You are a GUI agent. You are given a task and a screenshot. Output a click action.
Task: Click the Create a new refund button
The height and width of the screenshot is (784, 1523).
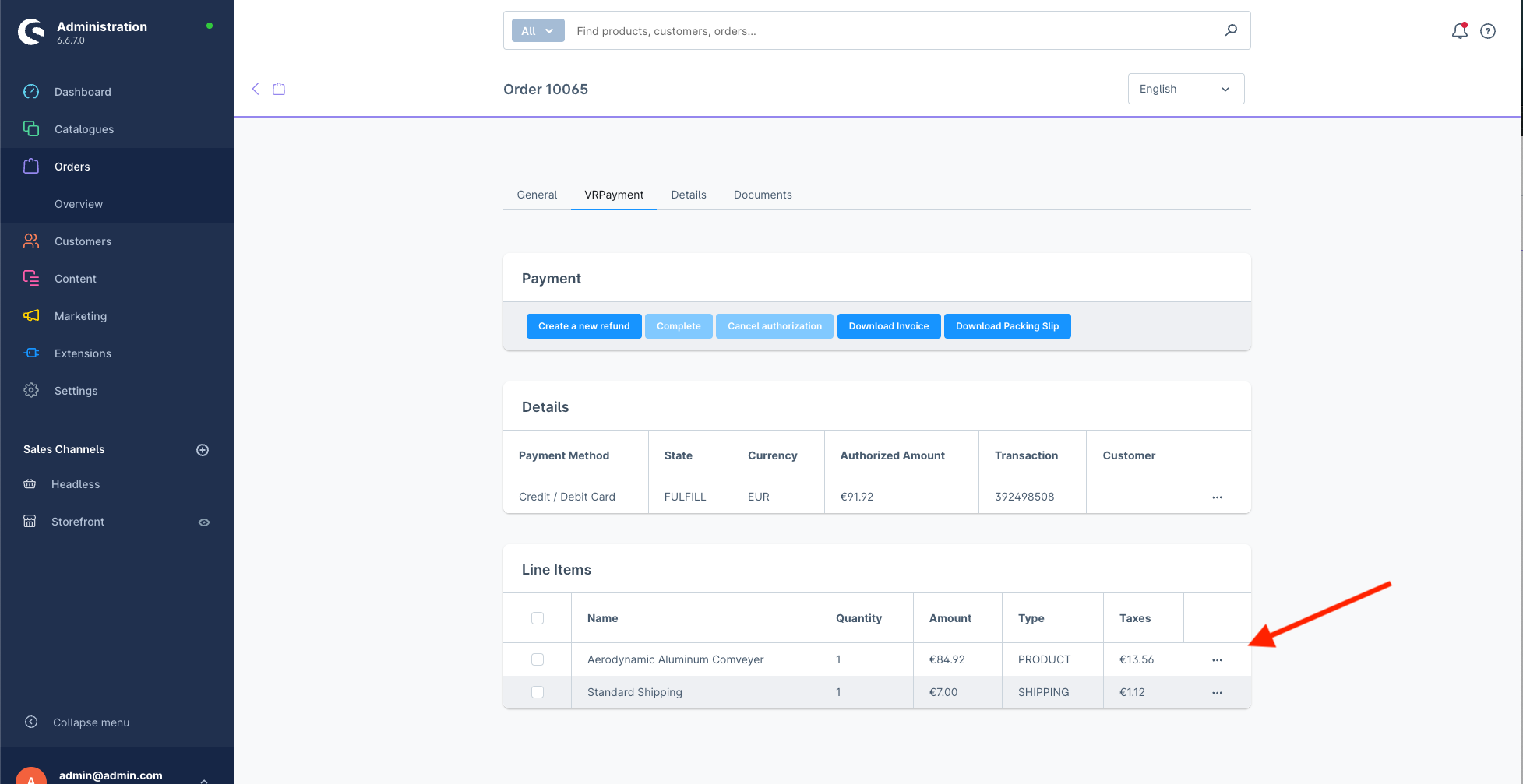583,326
